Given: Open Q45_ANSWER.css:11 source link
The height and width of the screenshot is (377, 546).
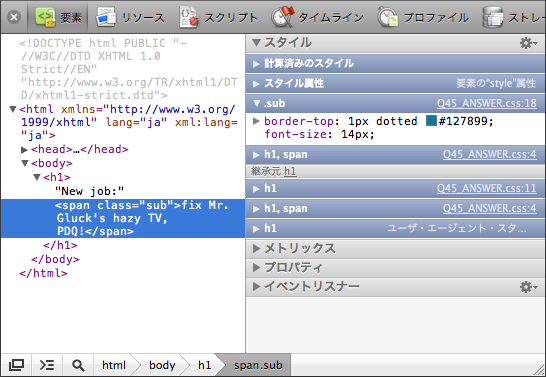Looking at the screenshot, I should click(x=486, y=188).
